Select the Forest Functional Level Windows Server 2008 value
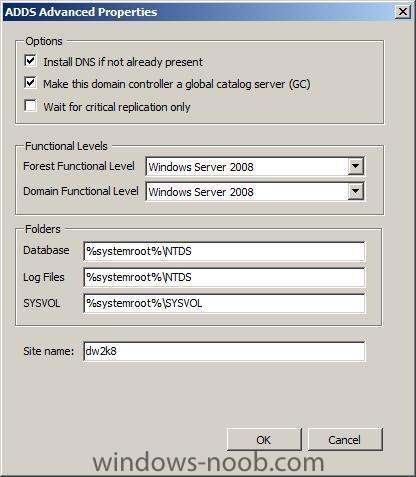 point(247,166)
